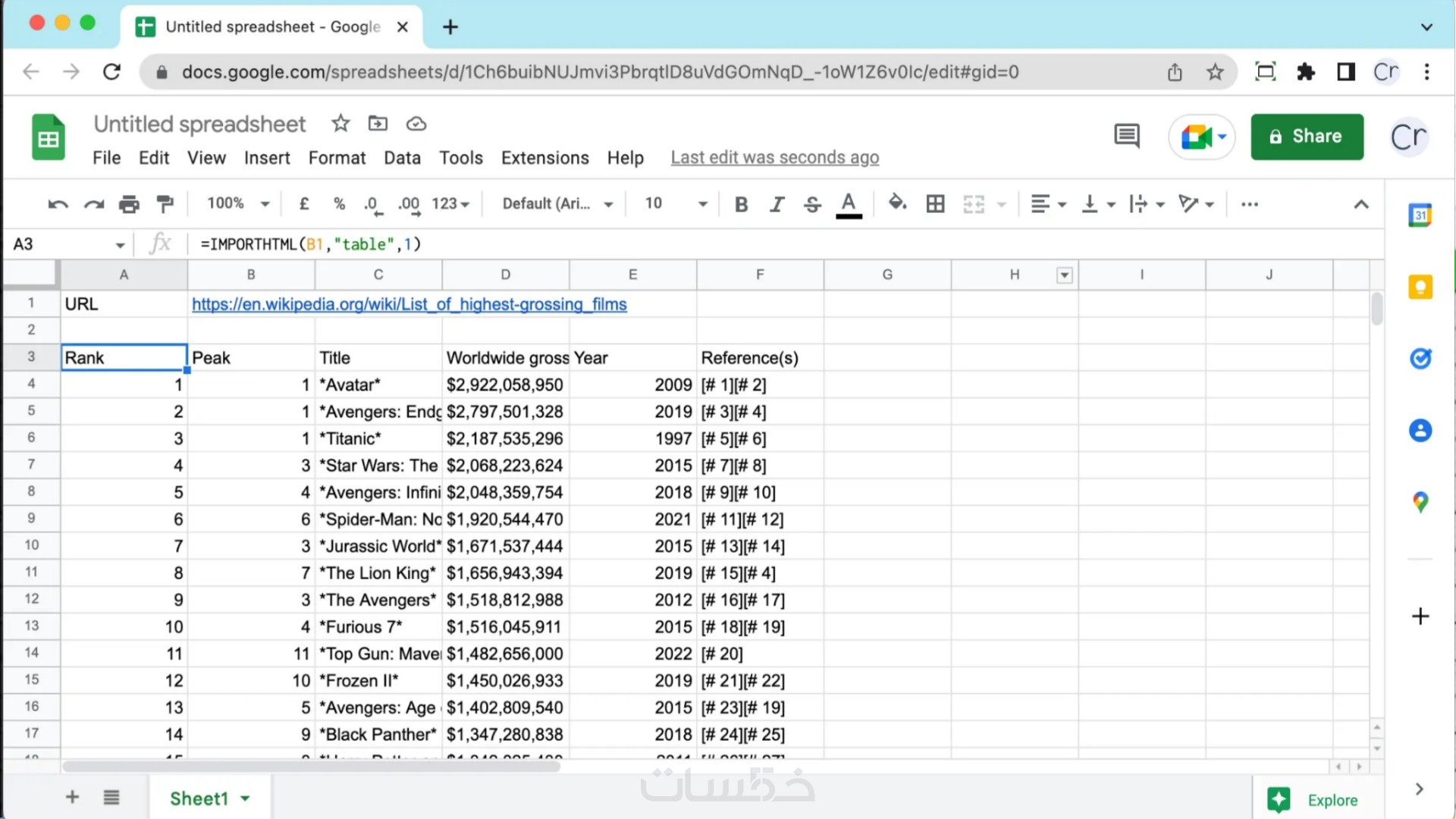Open the Data menu

click(x=402, y=158)
